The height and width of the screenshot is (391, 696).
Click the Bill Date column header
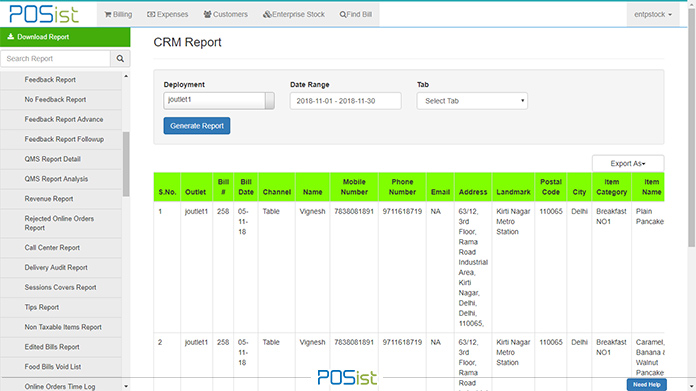[x=246, y=187]
